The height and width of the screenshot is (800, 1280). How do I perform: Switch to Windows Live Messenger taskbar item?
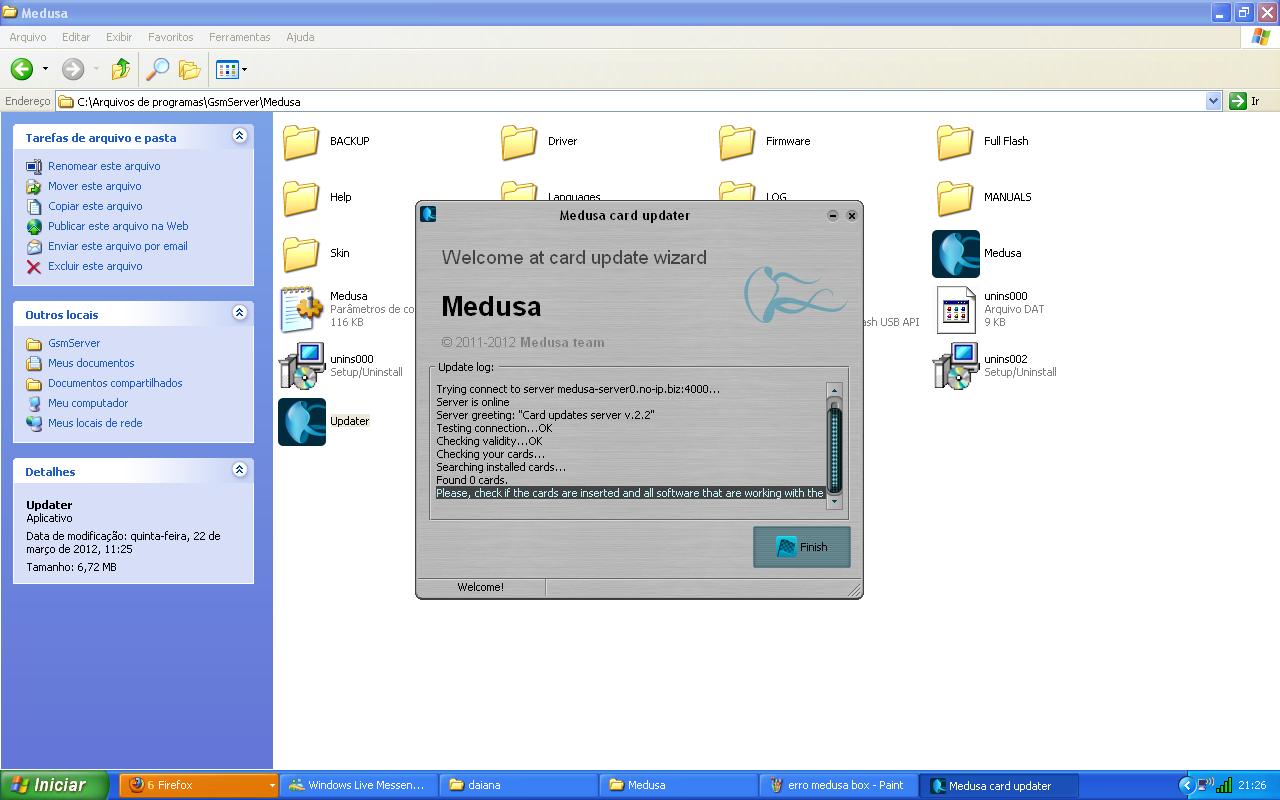tap(360, 785)
